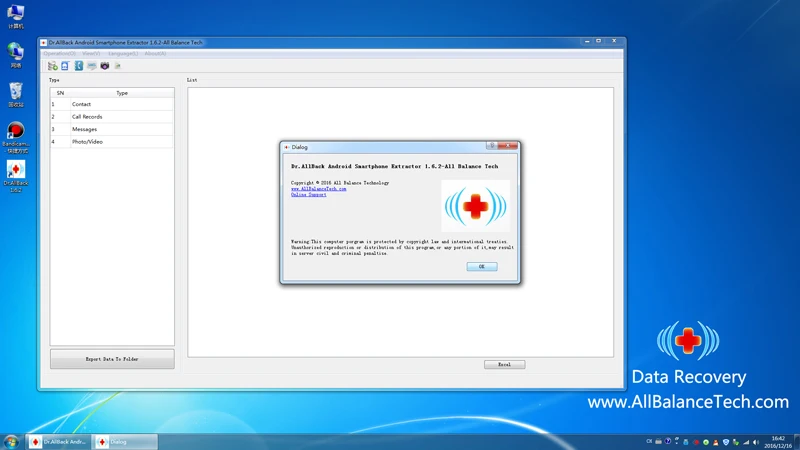The height and width of the screenshot is (450, 800).
Task: Select the Photo/Video row
Action: [x=112, y=142]
